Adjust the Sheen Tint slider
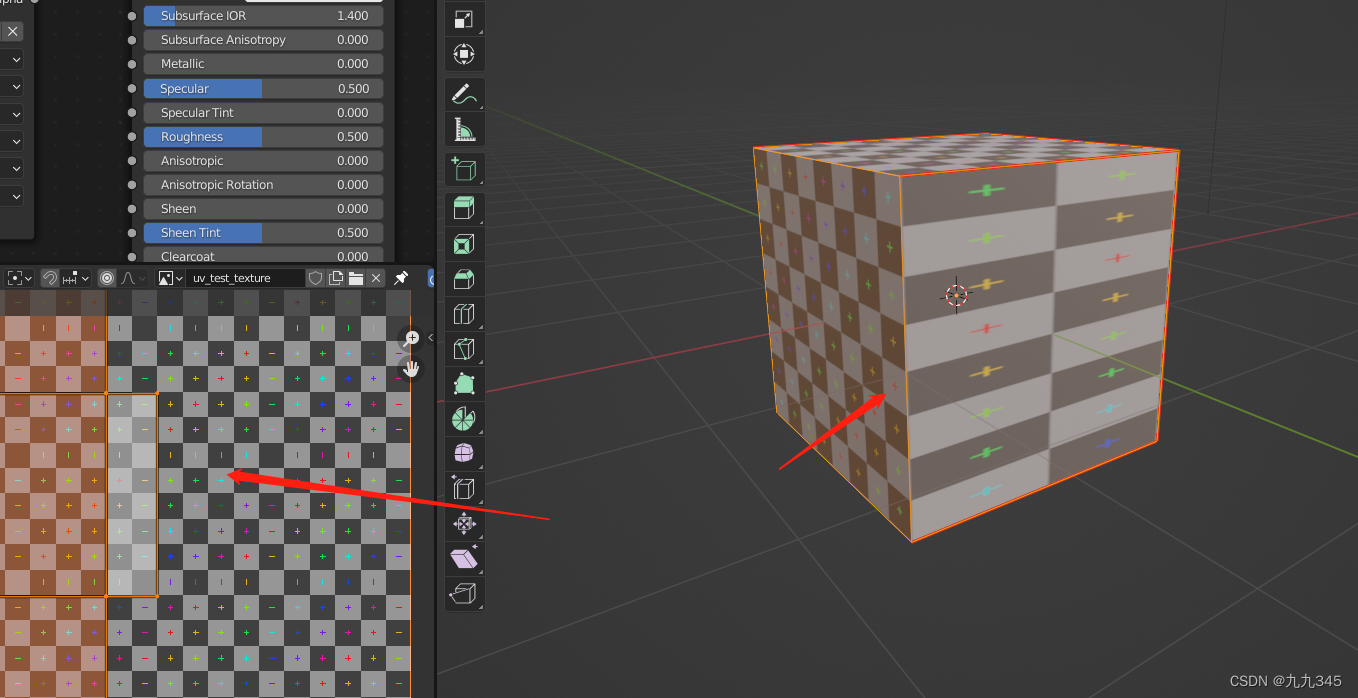The width and height of the screenshot is (1358, 698). 263,232
